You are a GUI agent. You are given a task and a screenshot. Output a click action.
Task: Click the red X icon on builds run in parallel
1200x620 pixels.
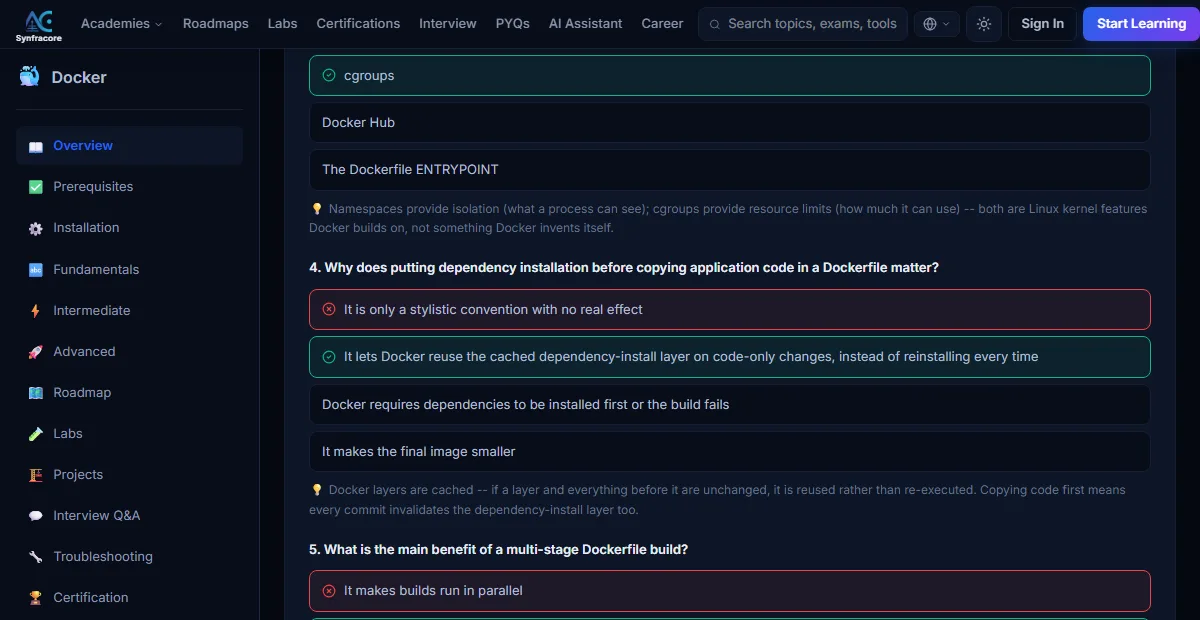329,590
